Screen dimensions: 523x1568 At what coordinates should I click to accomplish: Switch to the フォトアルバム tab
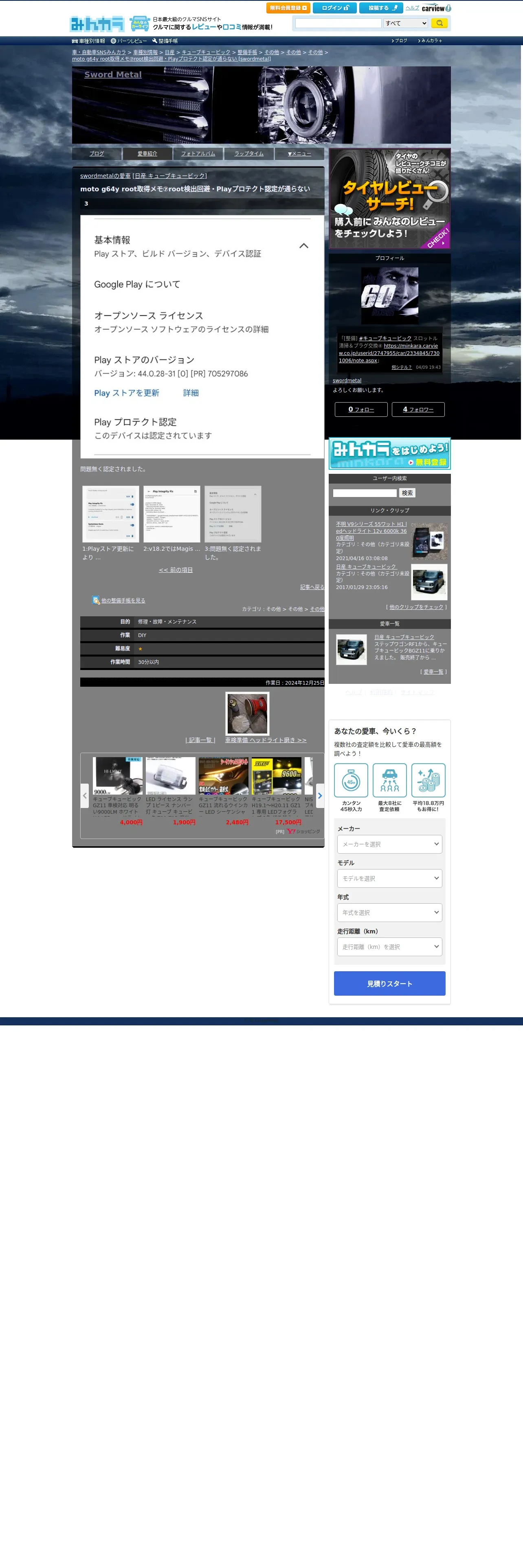coord(198,153)
